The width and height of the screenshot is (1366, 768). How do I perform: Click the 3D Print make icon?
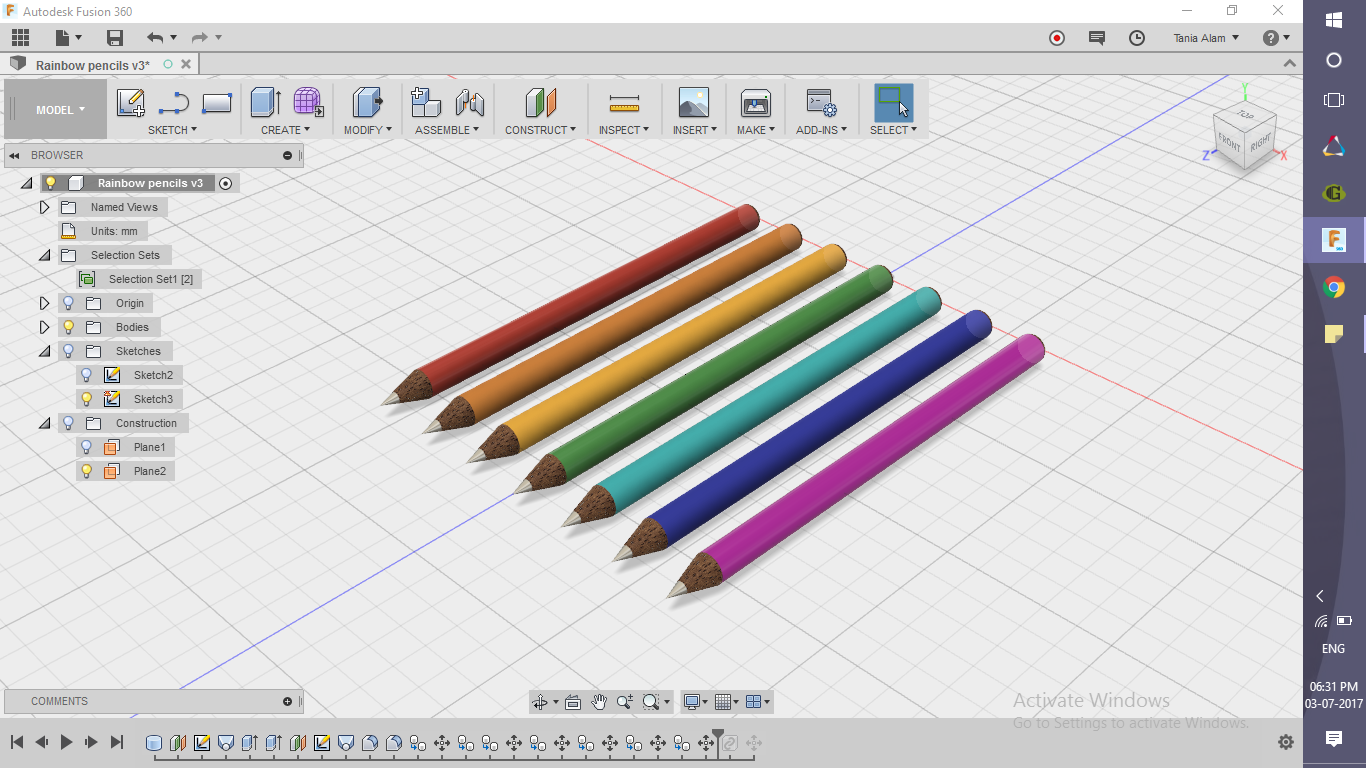(756, 103)
